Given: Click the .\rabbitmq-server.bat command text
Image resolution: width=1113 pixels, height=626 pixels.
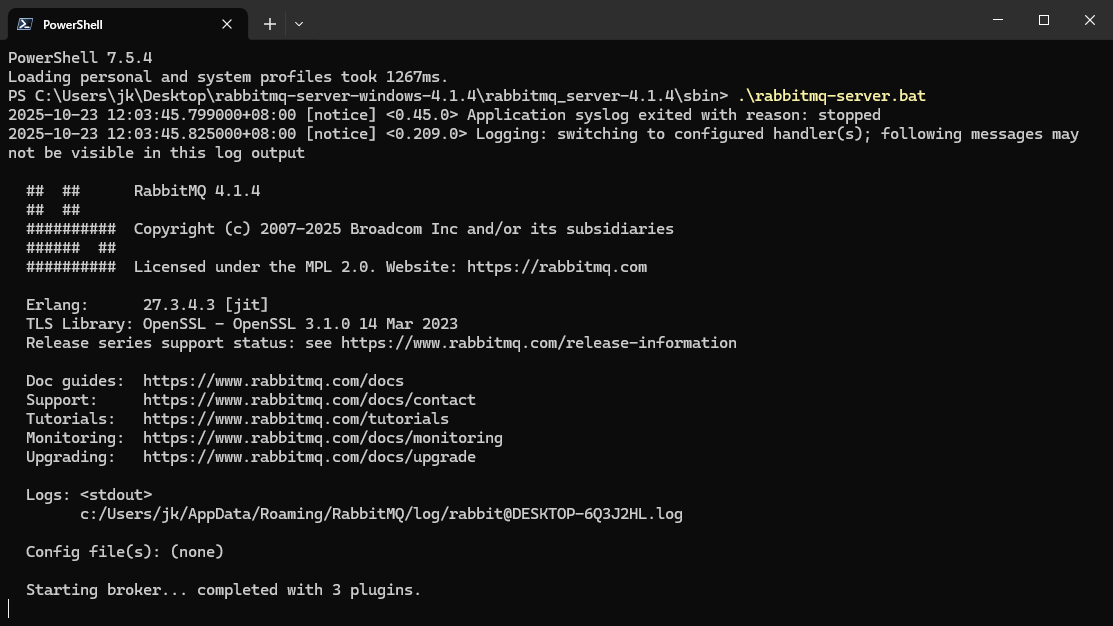Looking at the screenshot, I should (831, 96).
